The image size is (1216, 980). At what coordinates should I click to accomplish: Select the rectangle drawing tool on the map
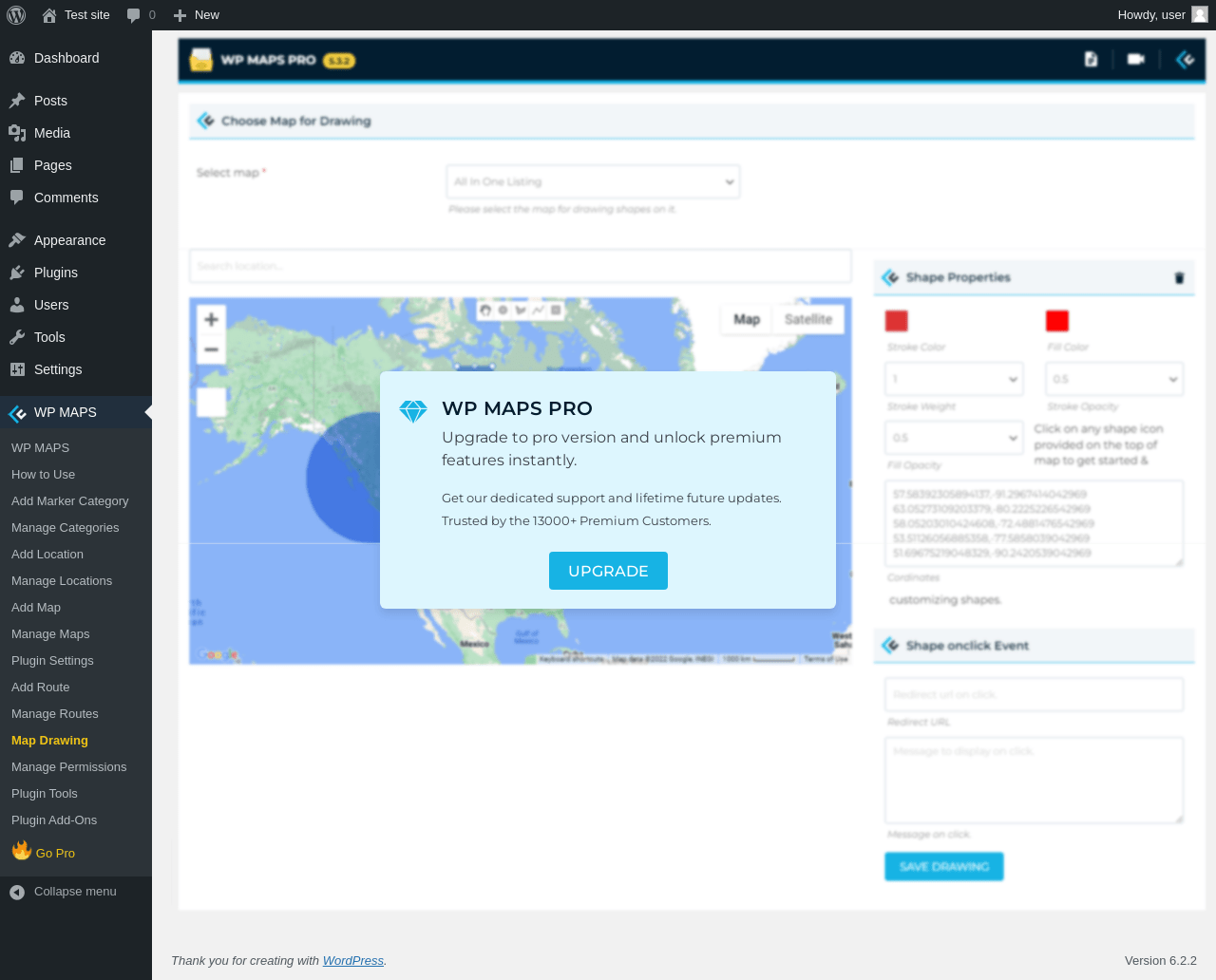tap(556, 310)
